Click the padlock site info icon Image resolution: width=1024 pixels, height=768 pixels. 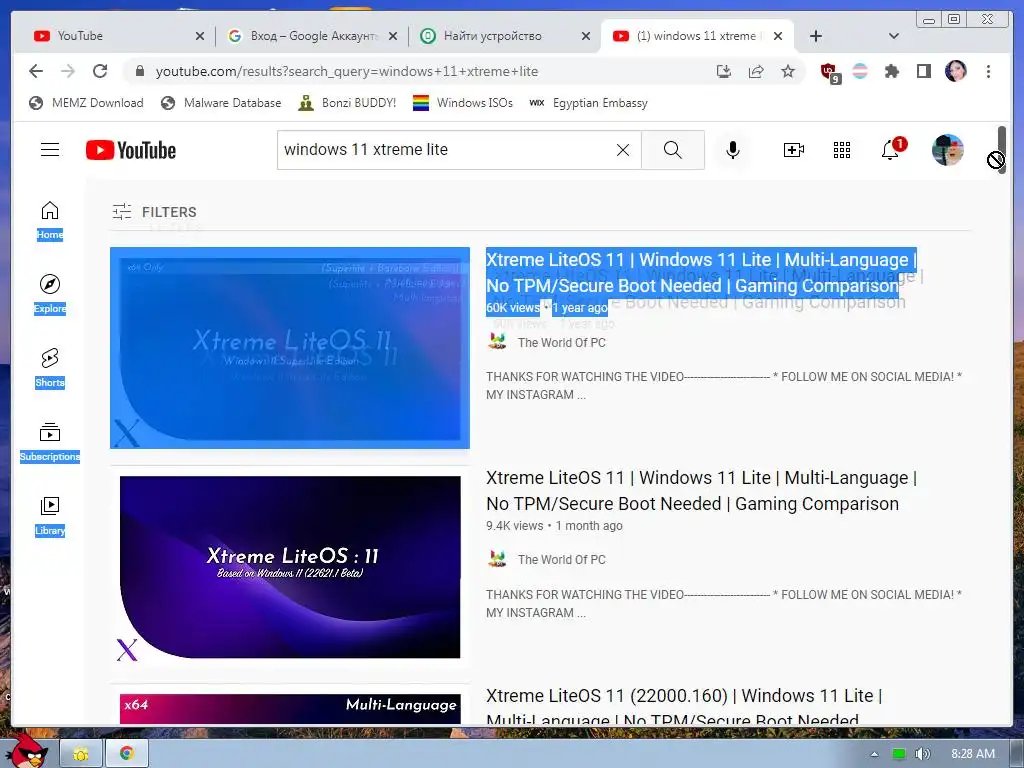pos(139,71)
